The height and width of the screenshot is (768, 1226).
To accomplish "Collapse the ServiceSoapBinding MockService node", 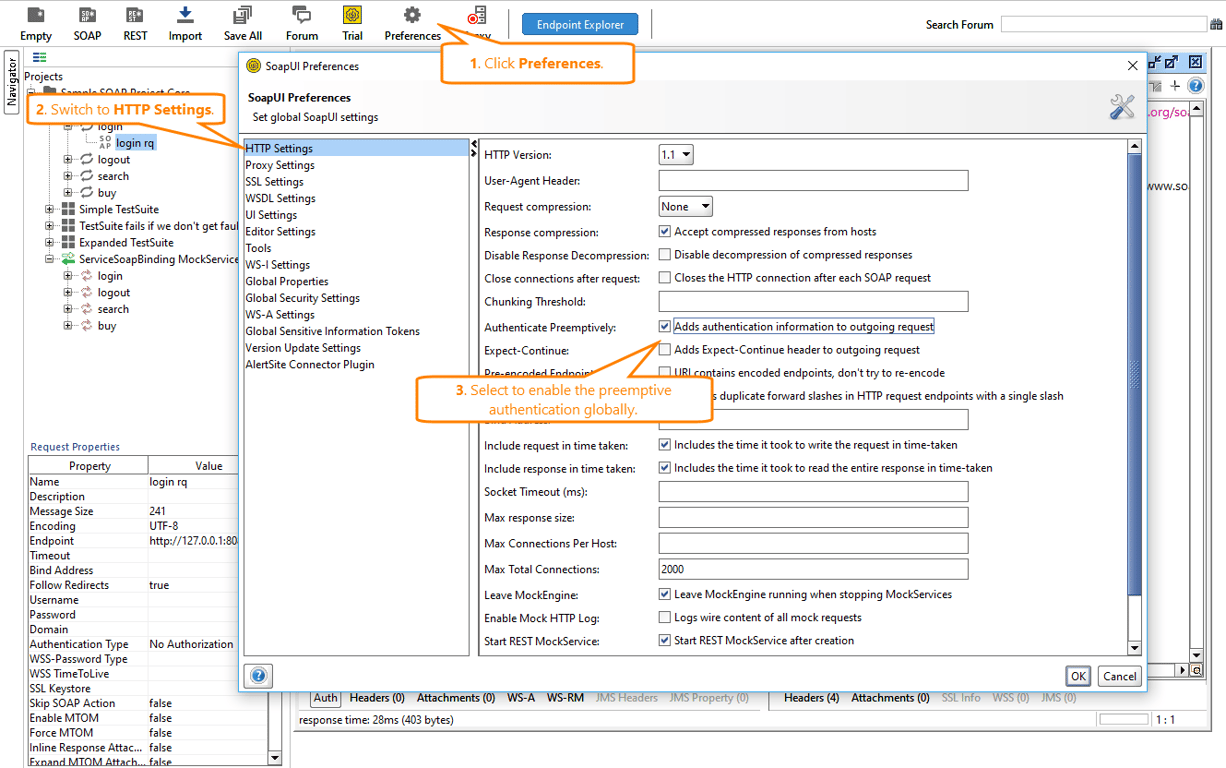I will (48, 258).
